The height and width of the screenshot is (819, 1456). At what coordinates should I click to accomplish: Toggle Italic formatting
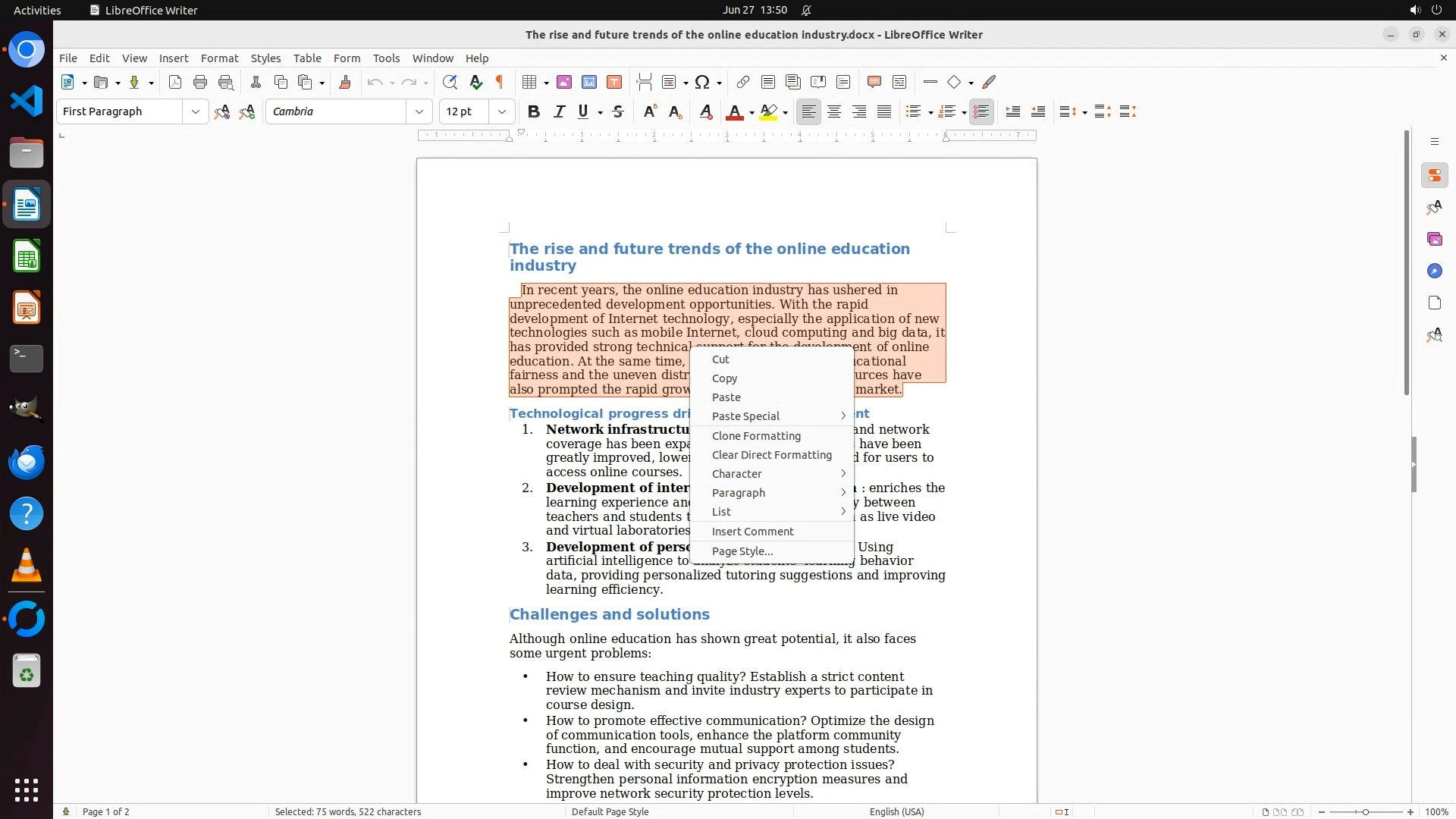560,111
